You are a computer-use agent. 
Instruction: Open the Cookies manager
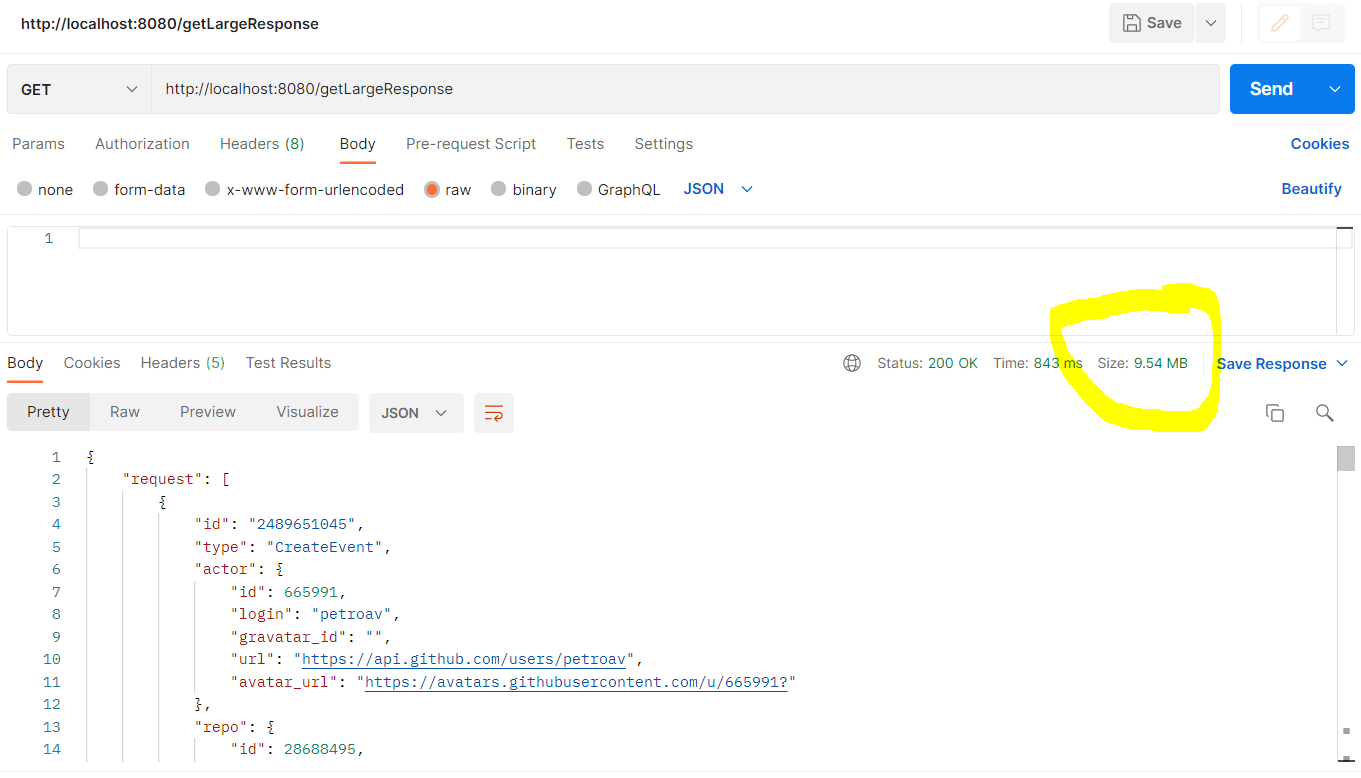point(1319,143)
